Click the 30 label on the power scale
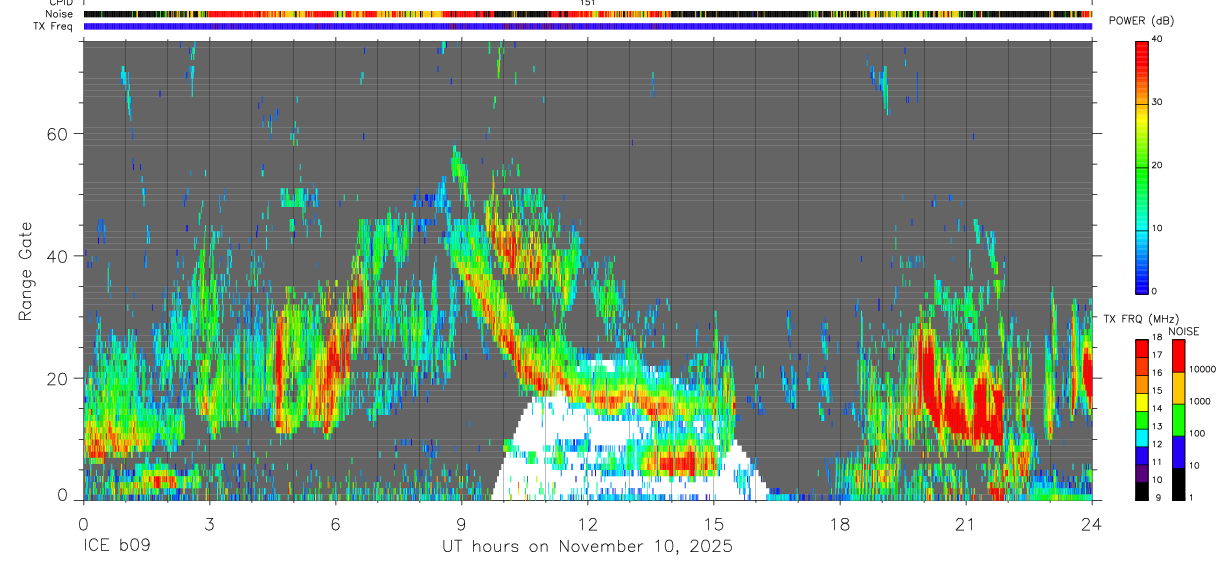 point(1157,102)
